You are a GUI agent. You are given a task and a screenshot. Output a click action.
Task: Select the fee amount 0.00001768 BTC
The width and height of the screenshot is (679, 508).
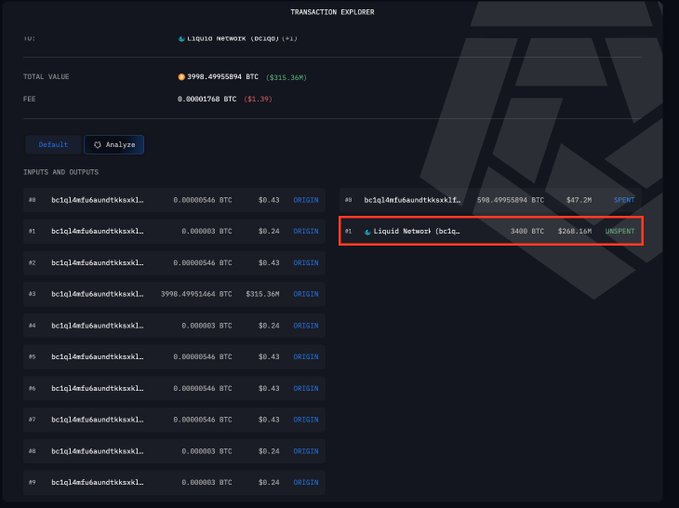[x=207, y=99]
